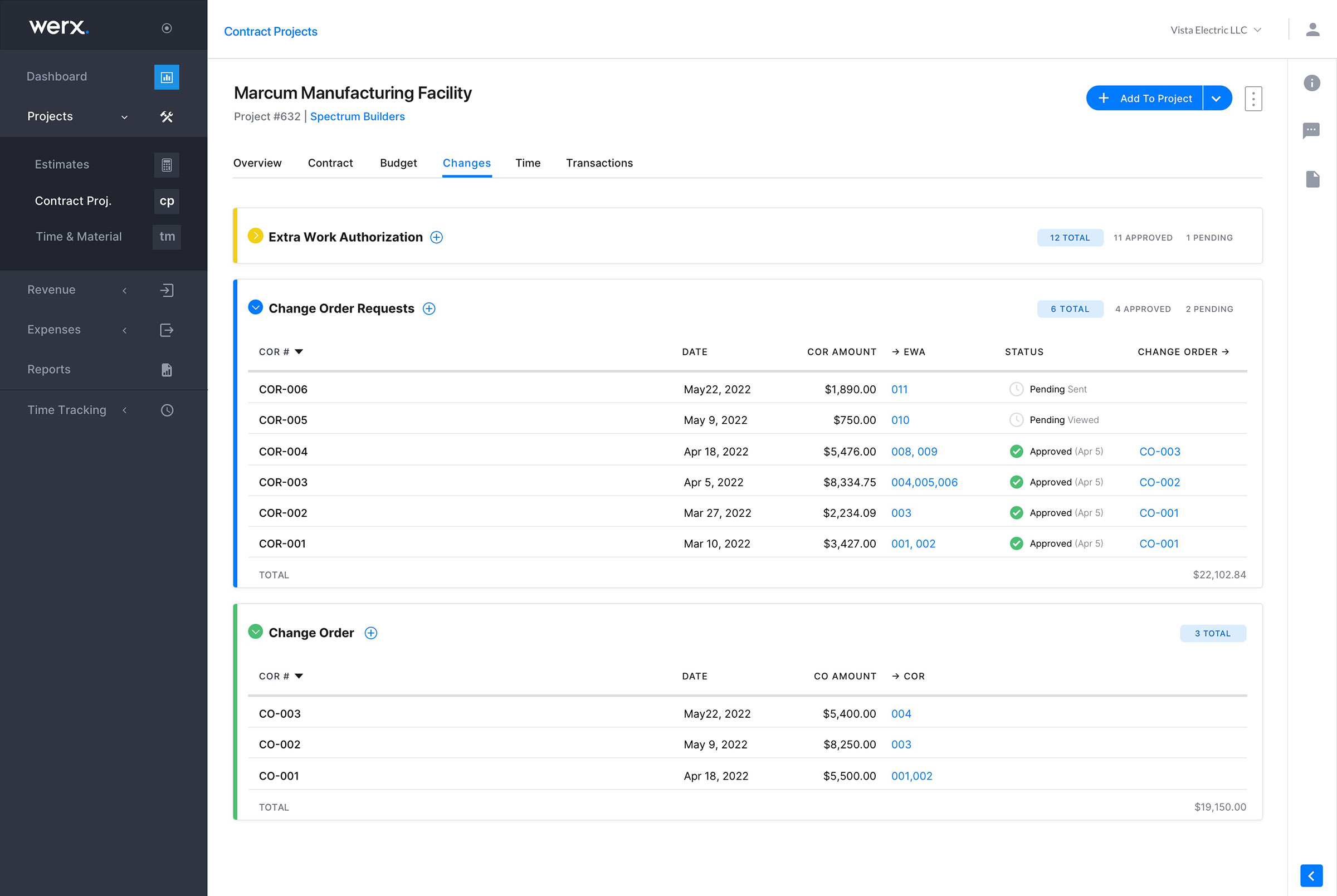Click the info icon in right panel

point(1312,84)
